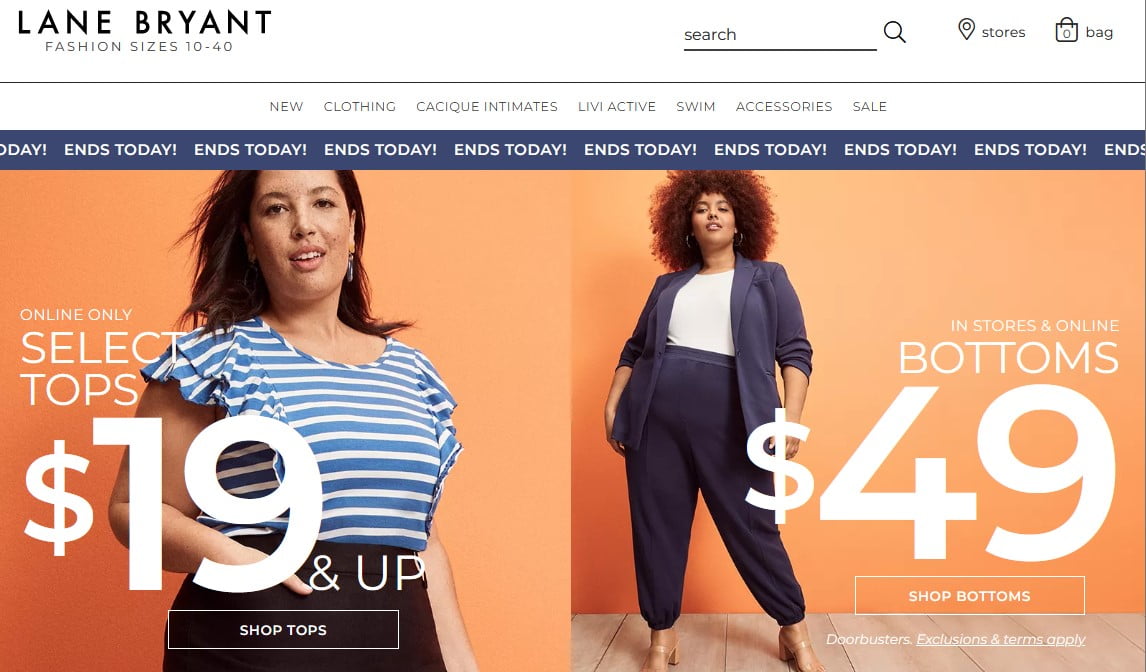Open the NEW menu
The image size is (1146, 672).
286,107
